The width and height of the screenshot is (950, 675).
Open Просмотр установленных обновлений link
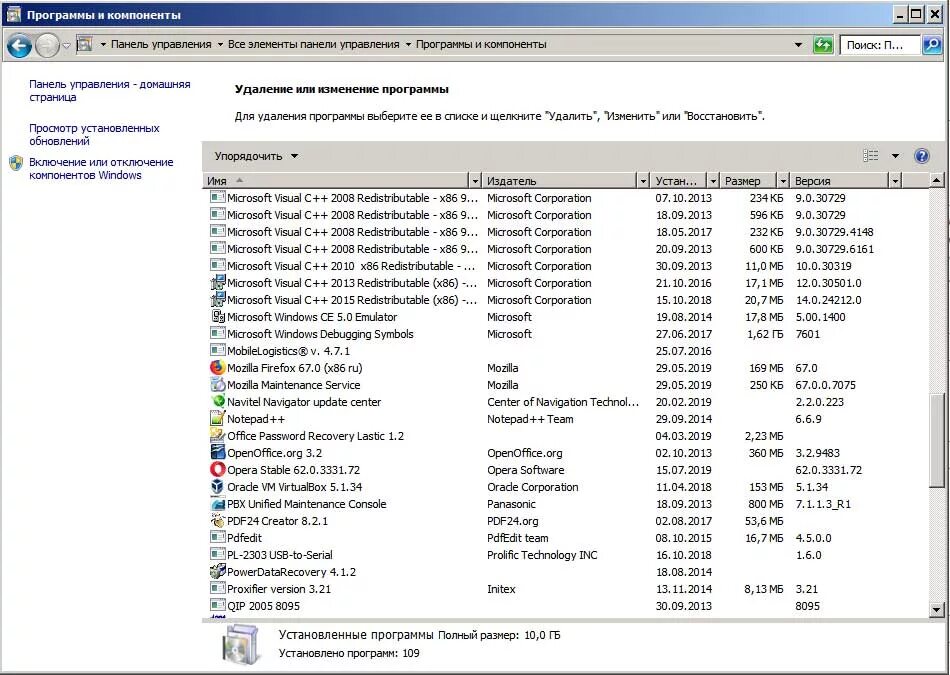pos(95,135)
